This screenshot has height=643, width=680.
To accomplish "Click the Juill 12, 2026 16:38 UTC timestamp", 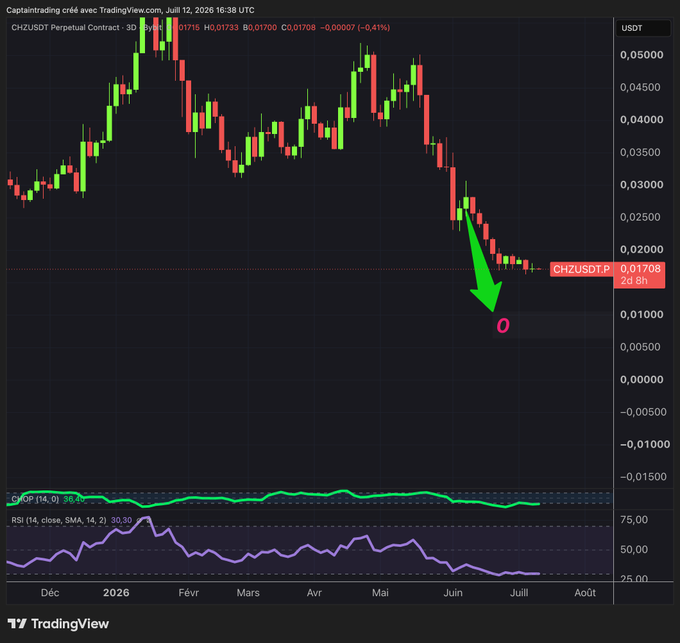I will pyautogui.click(x=210, y=10).
